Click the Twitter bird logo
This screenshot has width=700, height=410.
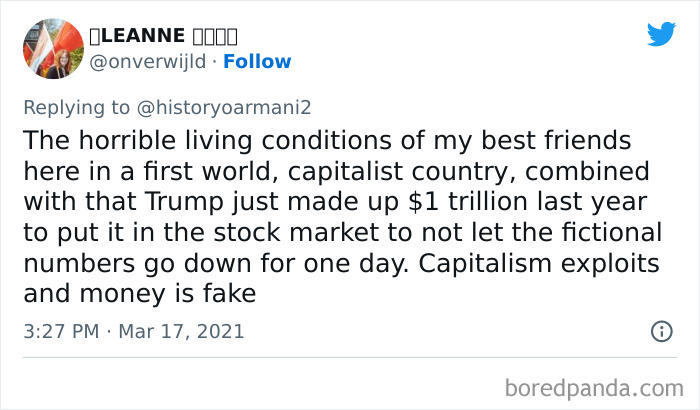click(661, 34)
